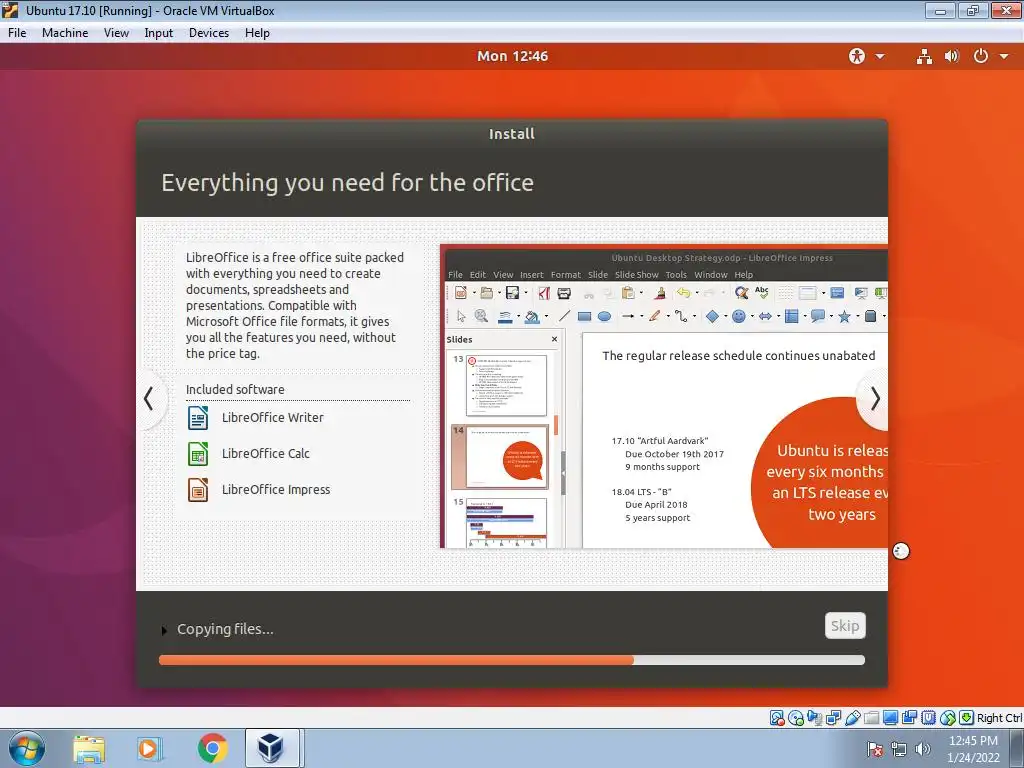Open the VirtualBox File menu
The image size is (1024, 768).
point(17,33)
